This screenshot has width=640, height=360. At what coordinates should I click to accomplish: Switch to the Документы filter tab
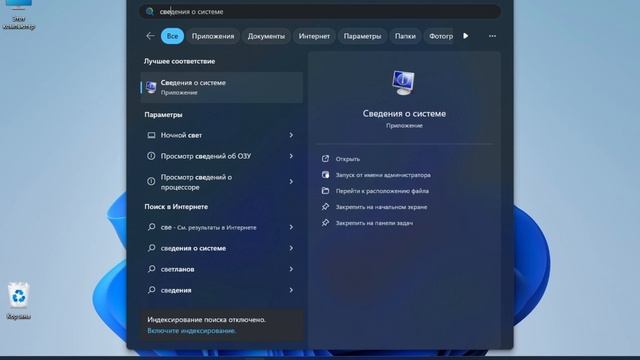point(266,36)
